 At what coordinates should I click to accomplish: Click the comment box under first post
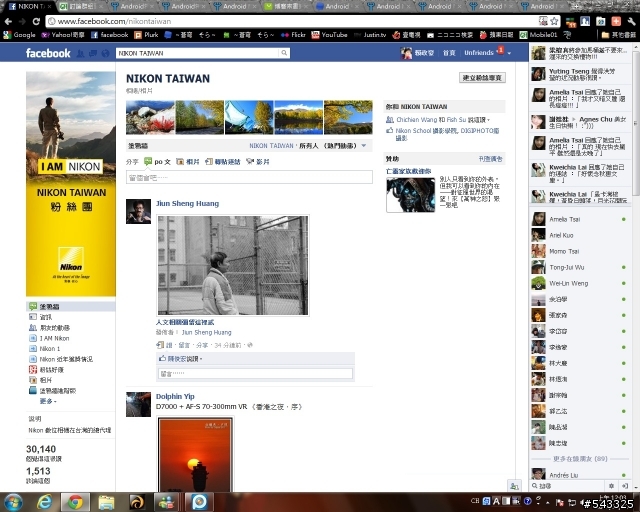tap(255, 374)
